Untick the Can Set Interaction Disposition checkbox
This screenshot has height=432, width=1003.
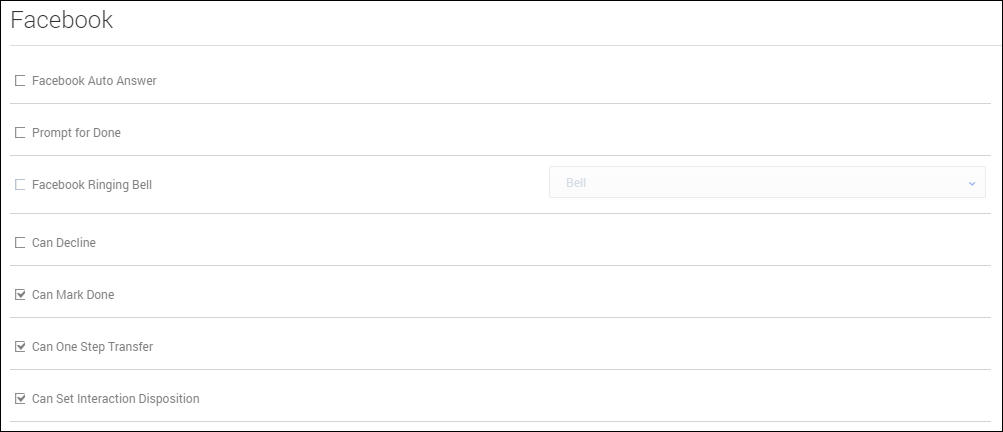point(20,399)
